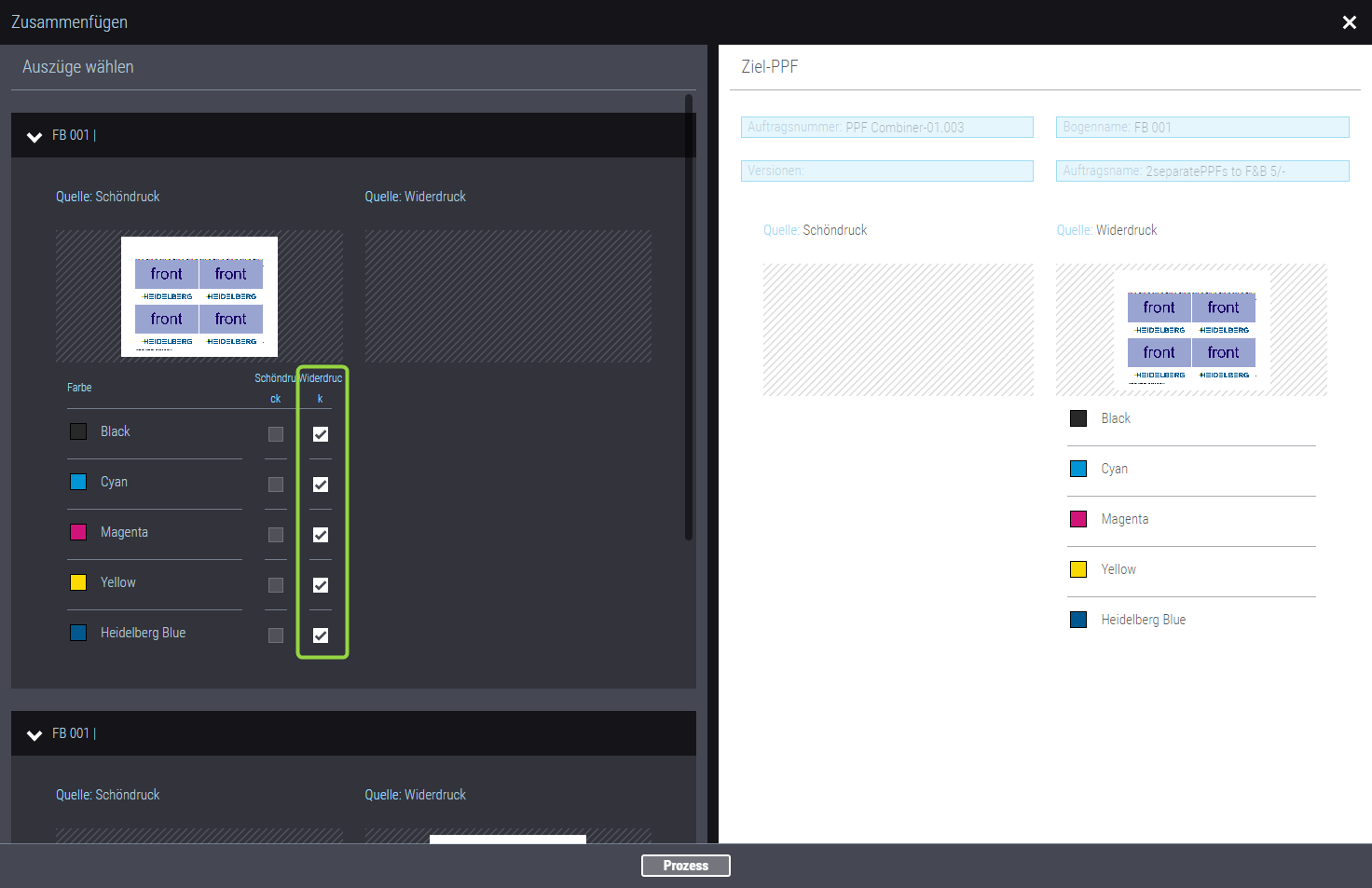Image resolution: width=1372 pixels, height=888 pixels.
Task: Enable Schöndruck checkbox for Heidelberg Blue
Action: [x=276, y=635]
